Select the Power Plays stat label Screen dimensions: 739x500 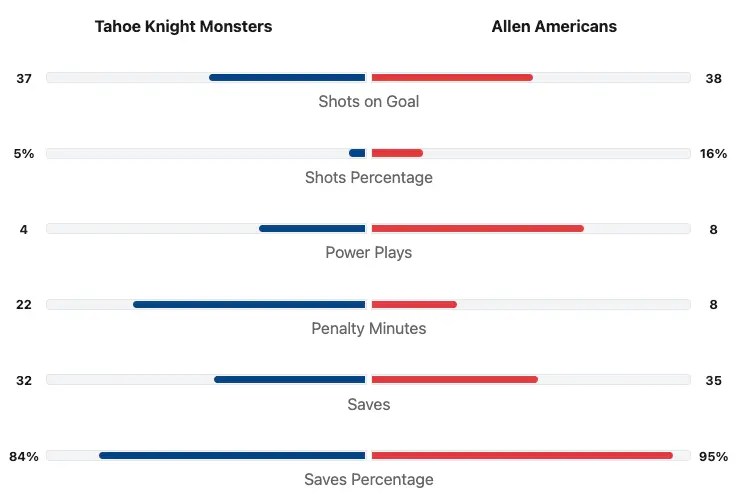pyautogui.click(x=369, y=253)
